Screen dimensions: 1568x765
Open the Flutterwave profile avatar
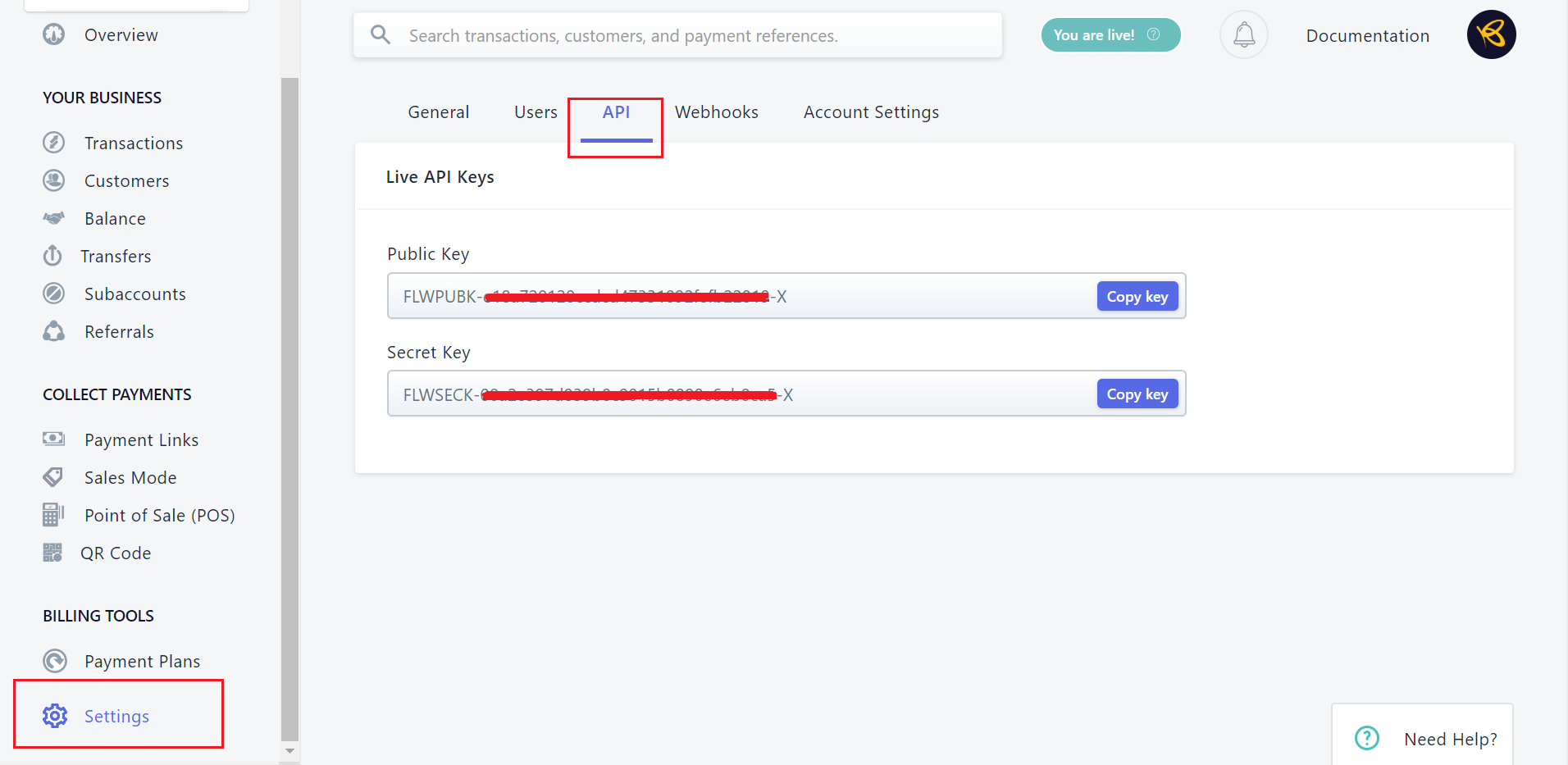(1491, 34)
